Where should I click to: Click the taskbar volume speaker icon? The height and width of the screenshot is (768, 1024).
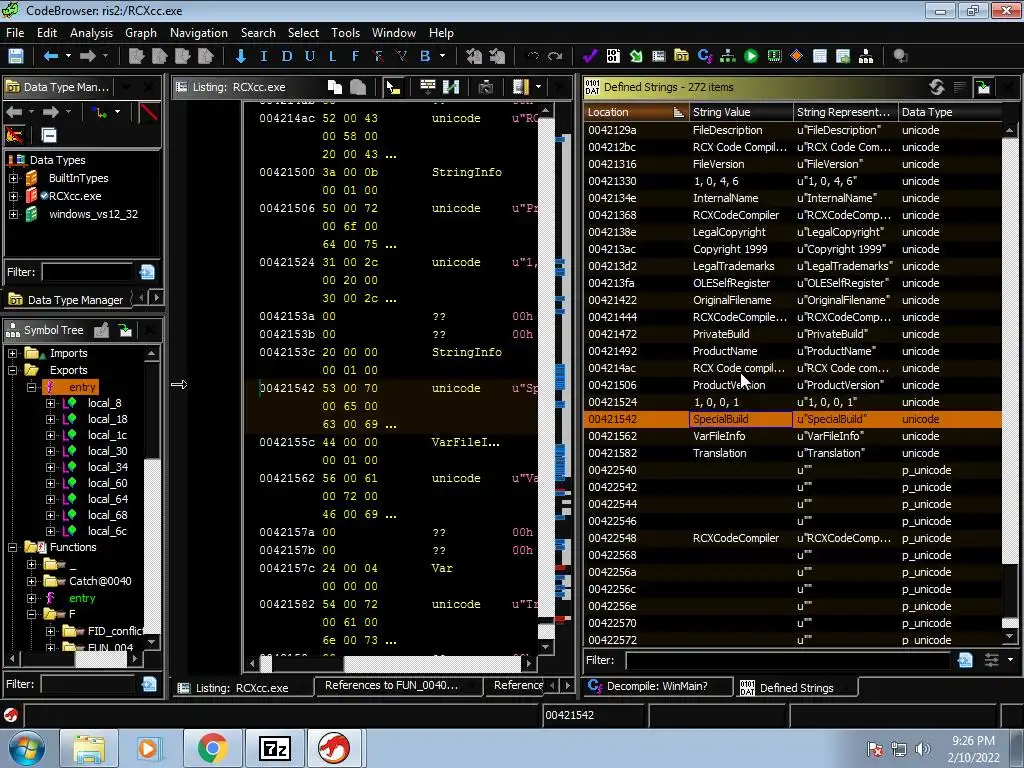(923, 749)
